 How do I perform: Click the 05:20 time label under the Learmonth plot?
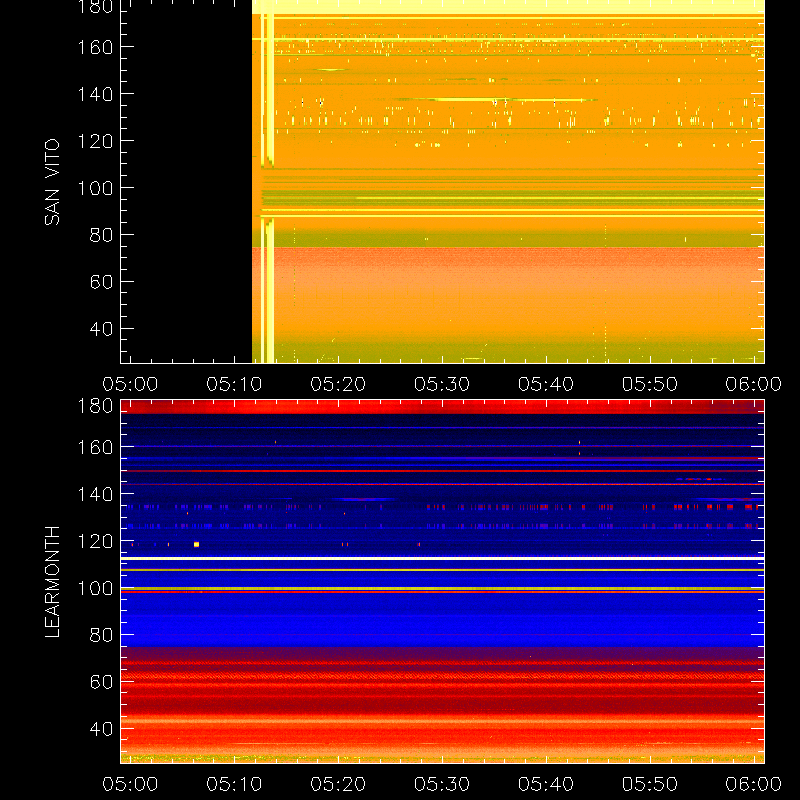tap(338, 784)
